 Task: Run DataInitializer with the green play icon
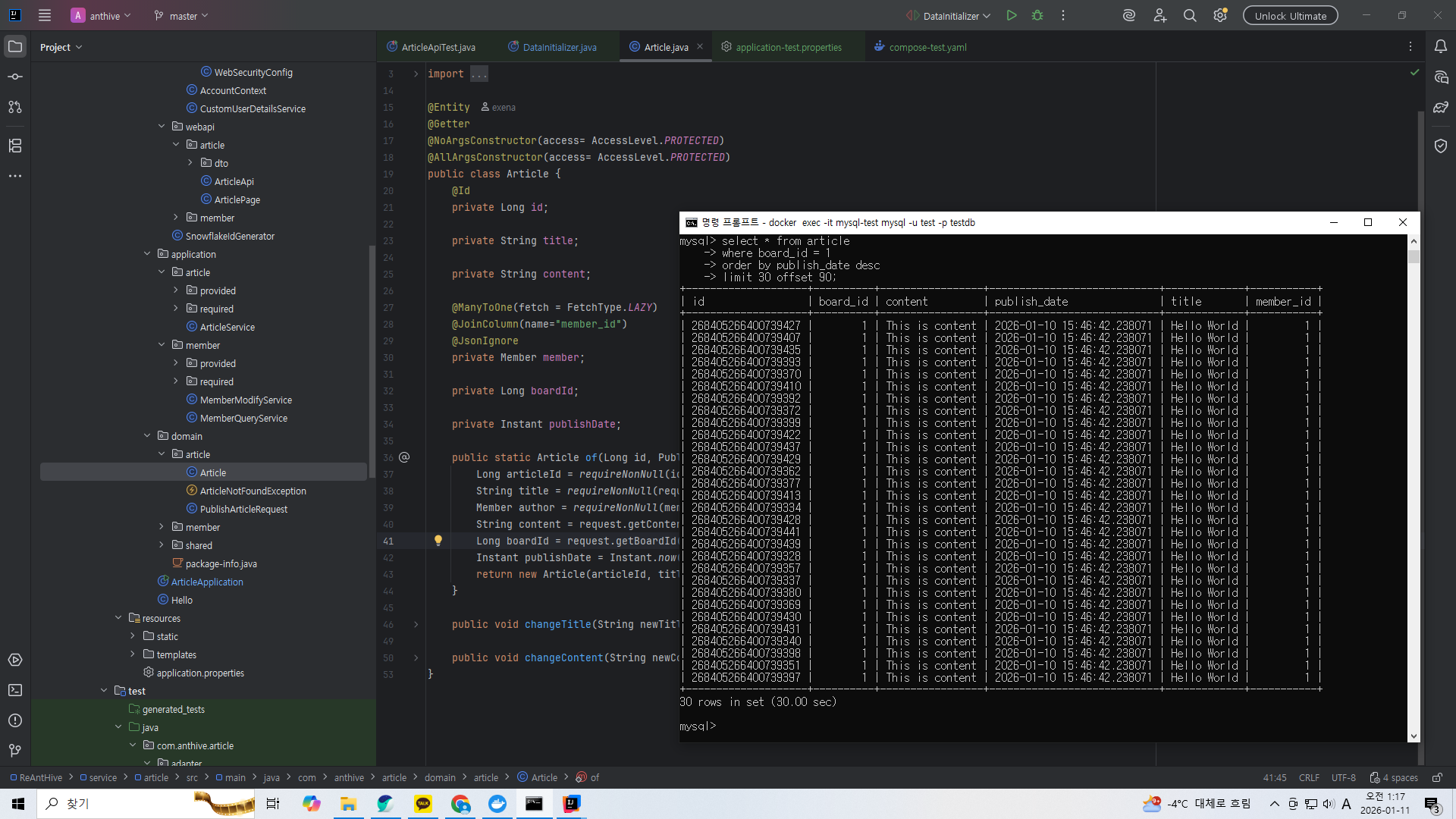[1011, 16]
